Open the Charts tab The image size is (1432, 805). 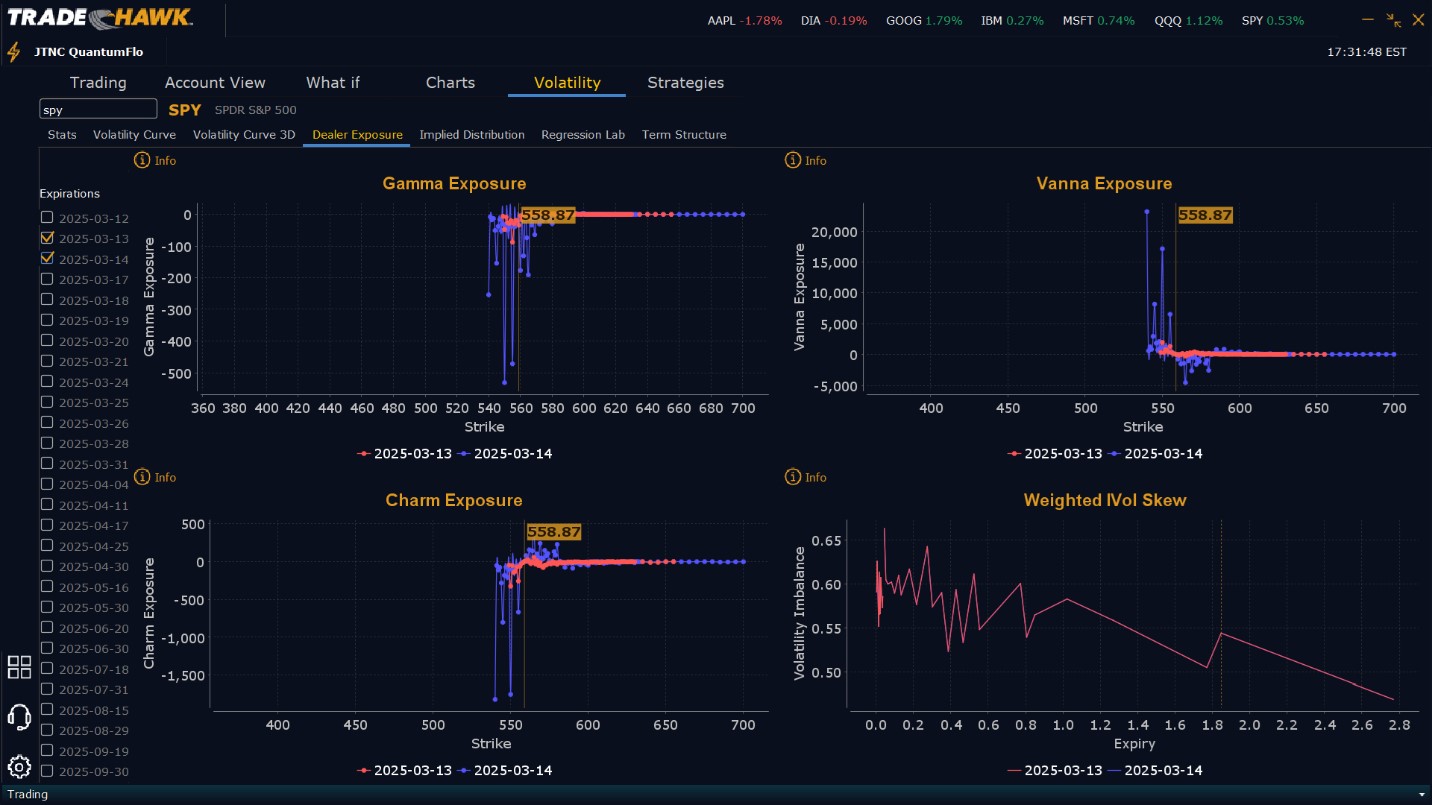[x=450, y=82]
